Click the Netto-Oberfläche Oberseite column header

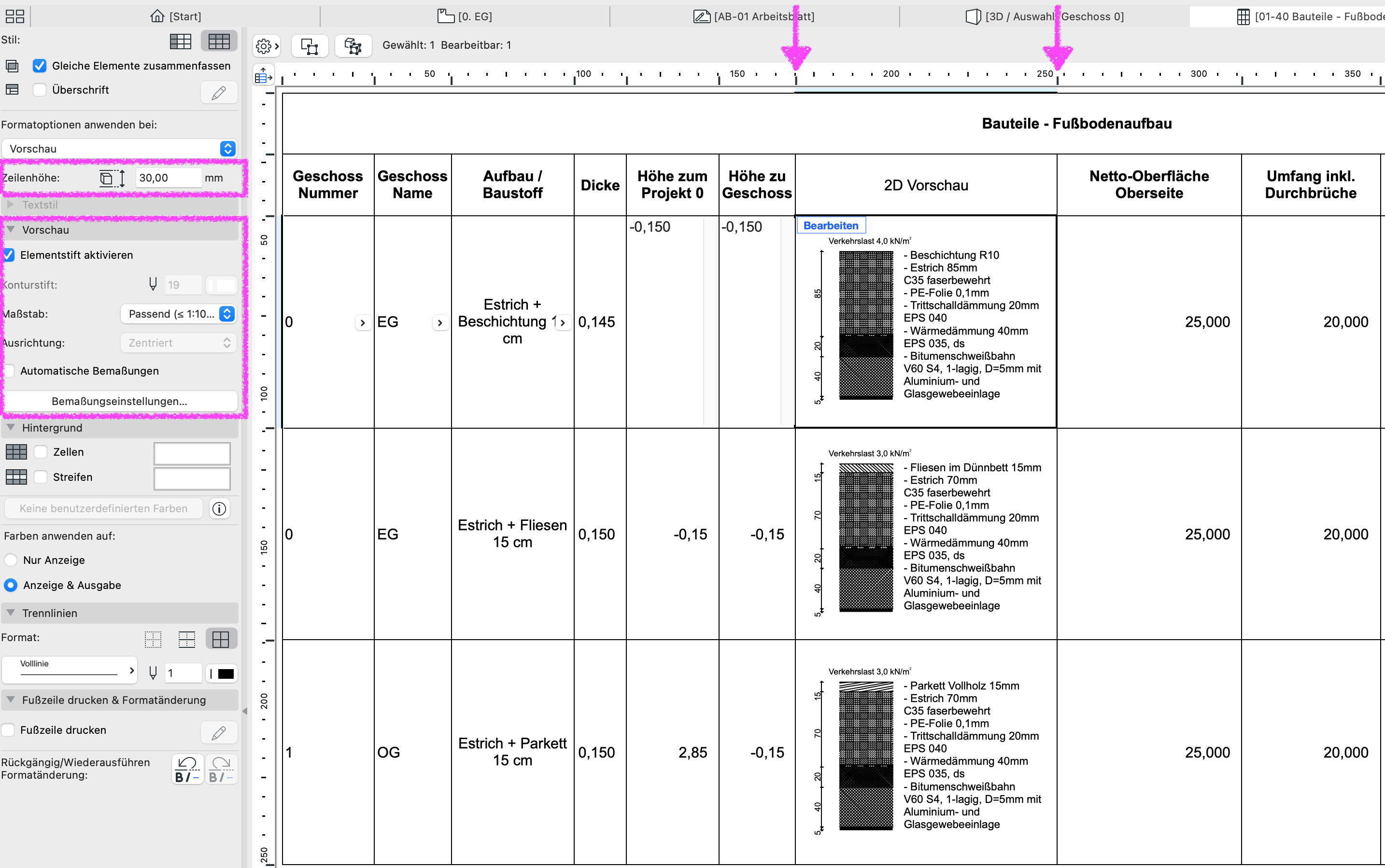(1149, 185)
